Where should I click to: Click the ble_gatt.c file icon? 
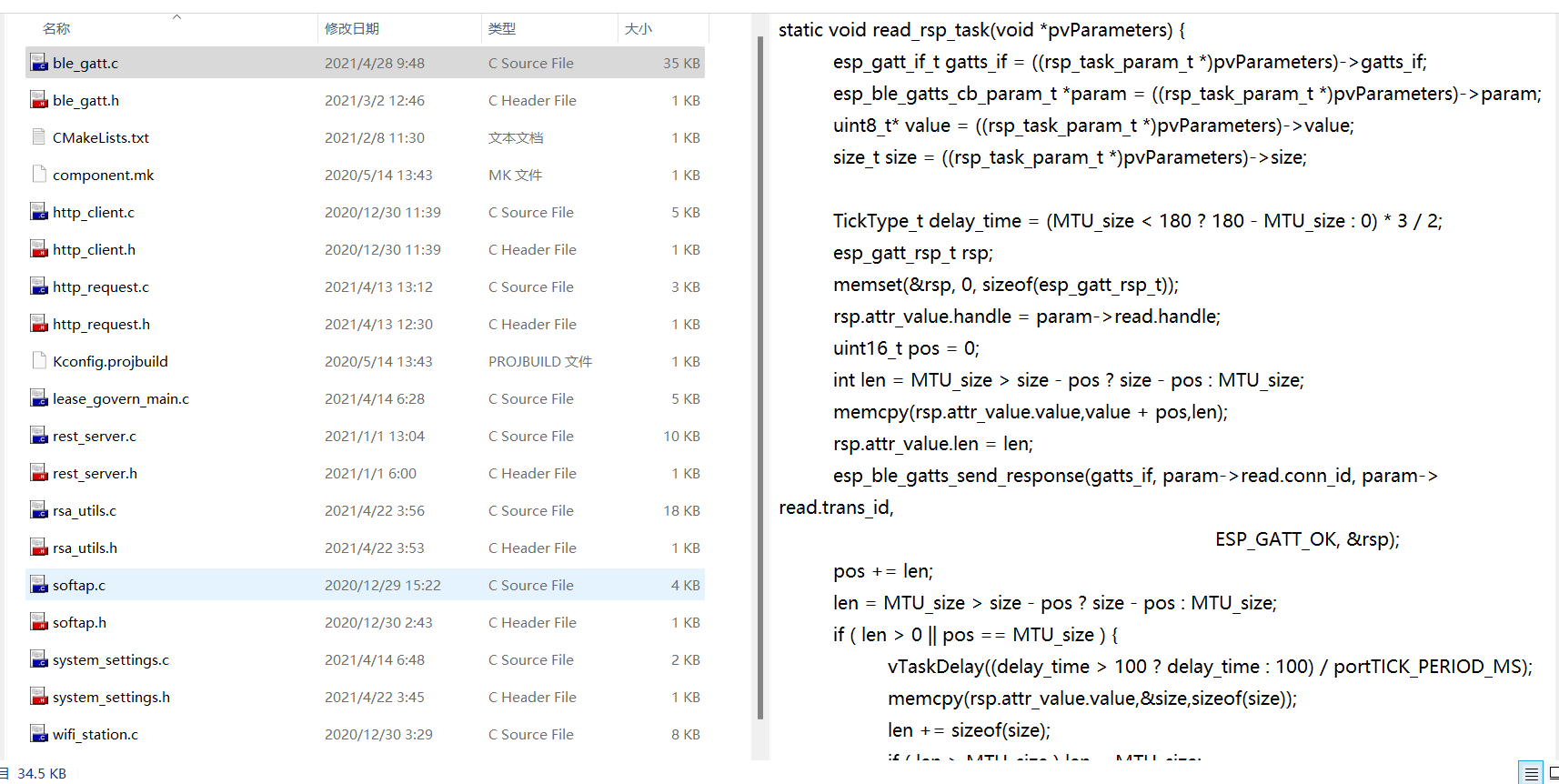pos(39,63)
